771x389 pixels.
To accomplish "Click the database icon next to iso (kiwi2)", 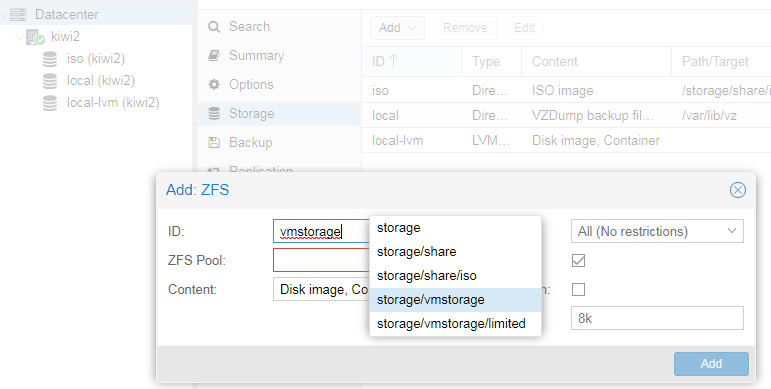I will pos(50,59).
